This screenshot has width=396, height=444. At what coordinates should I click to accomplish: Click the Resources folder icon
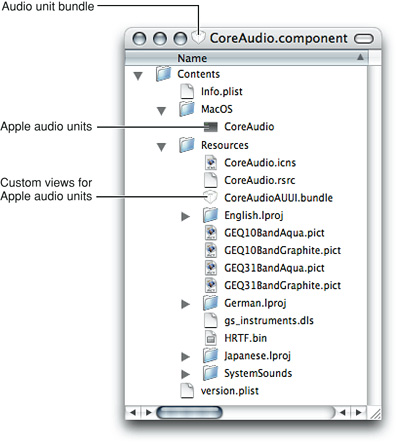187,145
